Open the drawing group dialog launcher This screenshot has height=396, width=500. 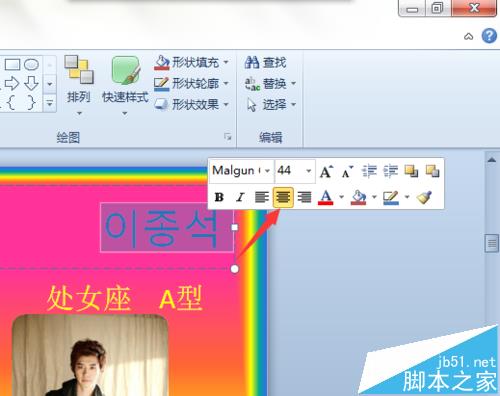click(228, 136)
